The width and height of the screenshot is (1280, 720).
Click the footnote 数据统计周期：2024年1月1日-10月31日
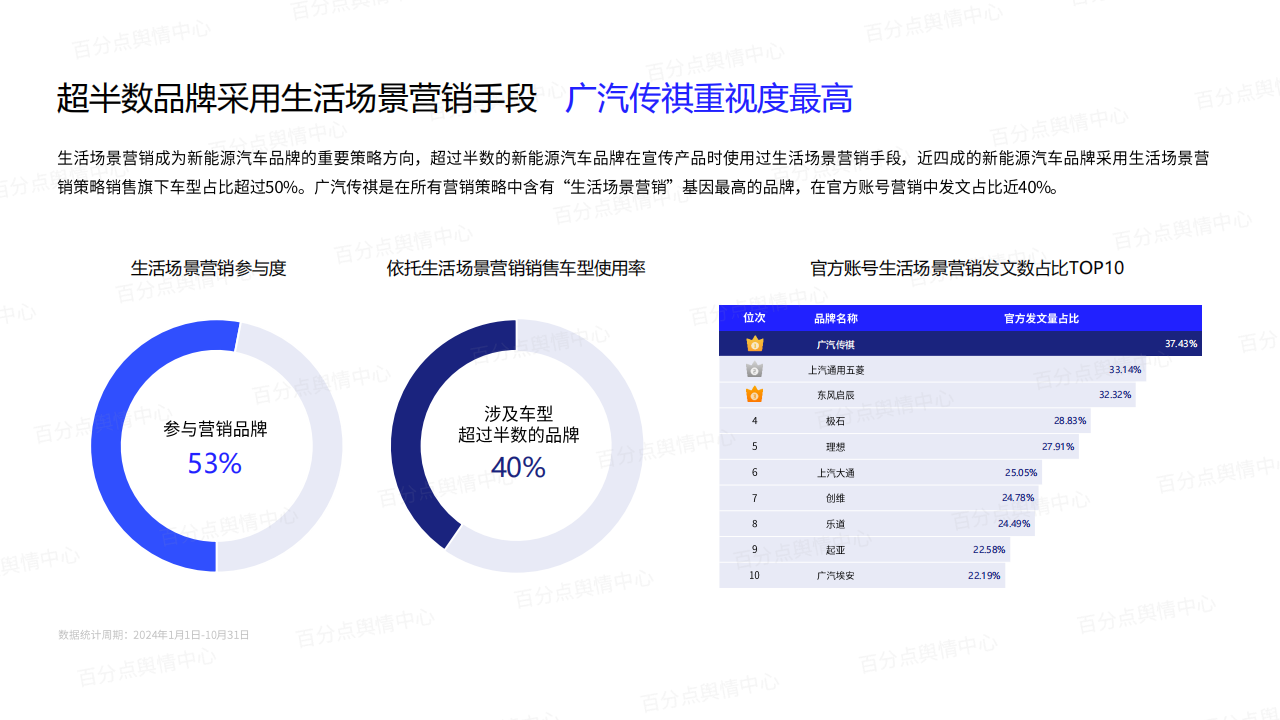click(x=153, y=634)
